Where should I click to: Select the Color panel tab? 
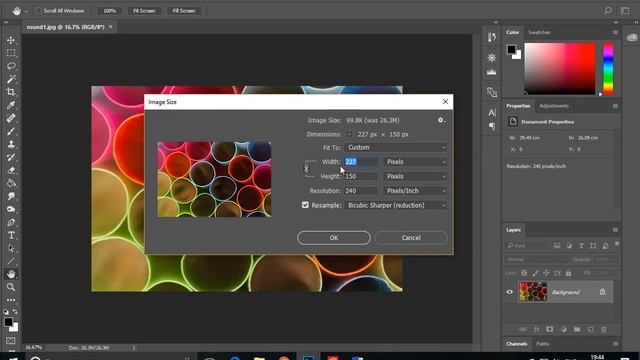(x=513, y=32)
